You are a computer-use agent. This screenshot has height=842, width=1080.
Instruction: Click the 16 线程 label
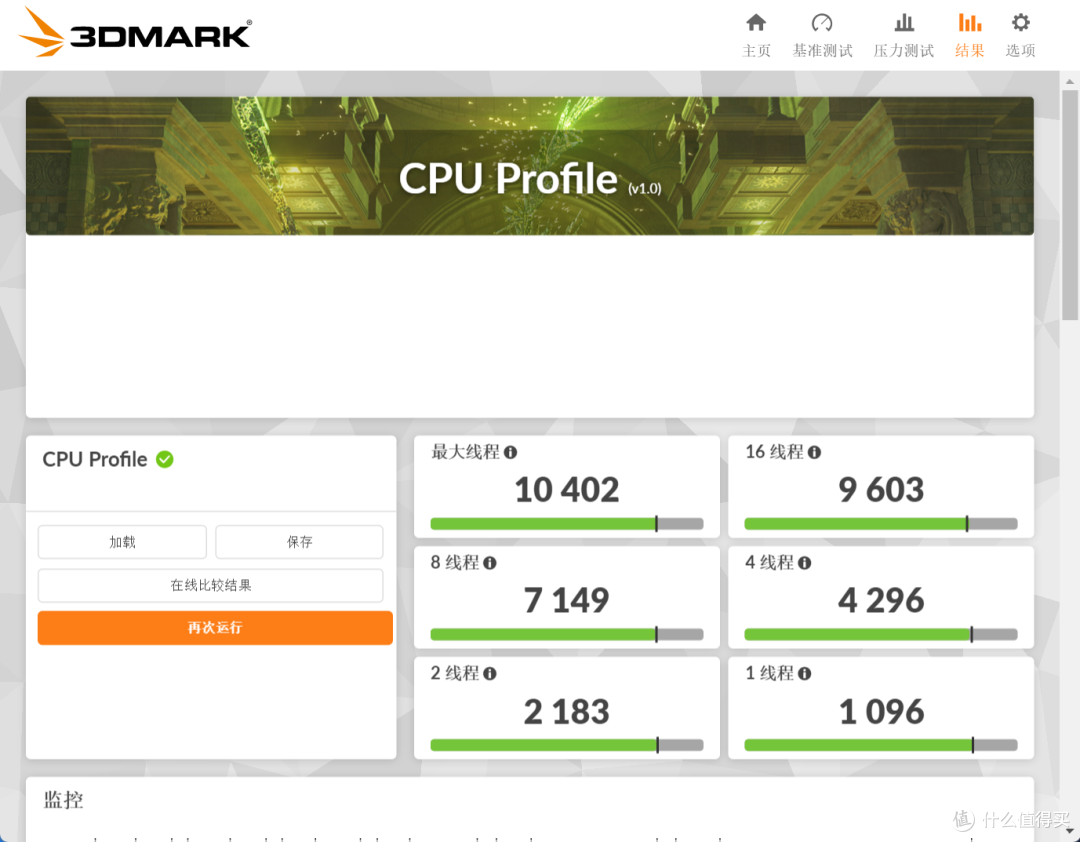774,453
